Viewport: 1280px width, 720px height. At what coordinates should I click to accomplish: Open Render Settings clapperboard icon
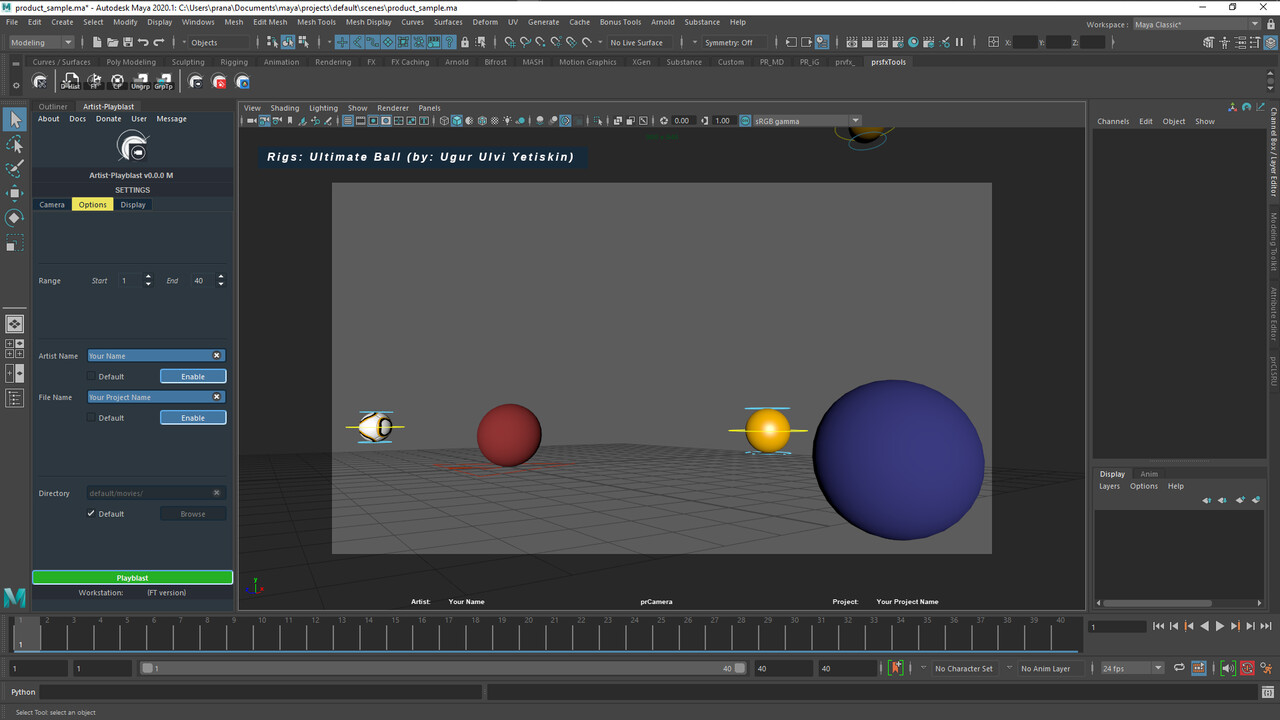900,42
